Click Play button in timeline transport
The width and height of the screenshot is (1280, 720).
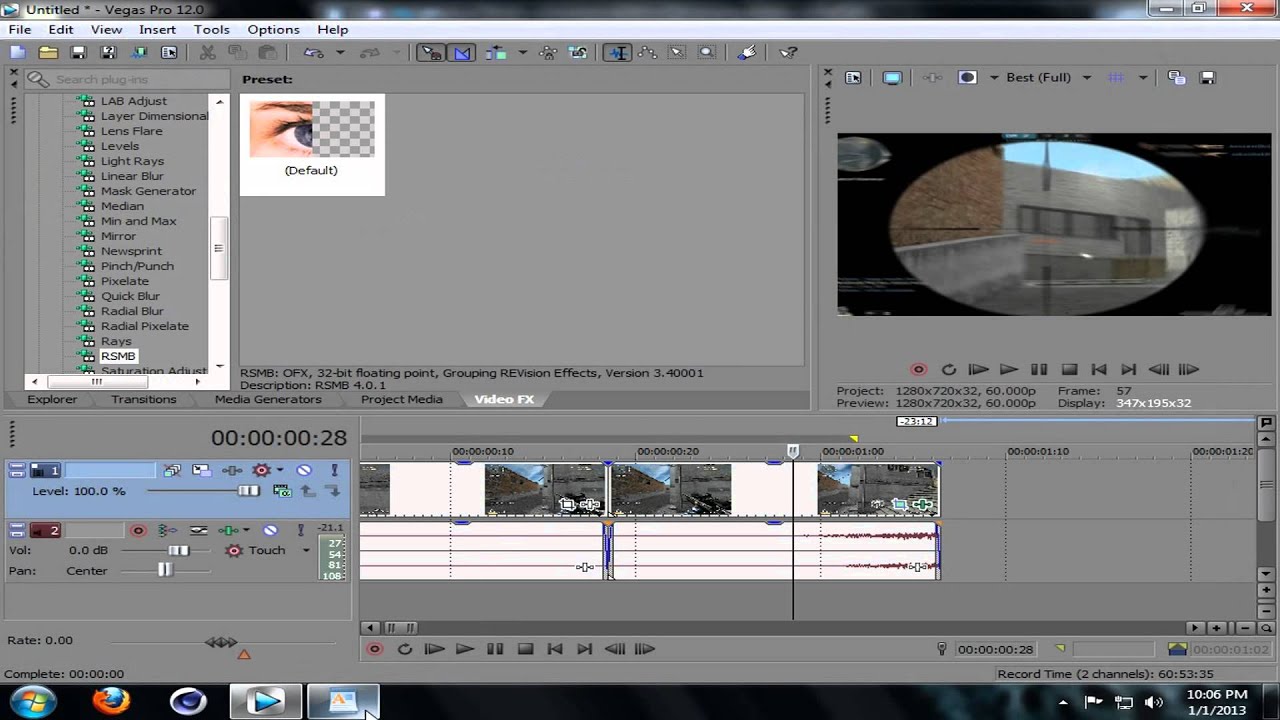point(464,649)
